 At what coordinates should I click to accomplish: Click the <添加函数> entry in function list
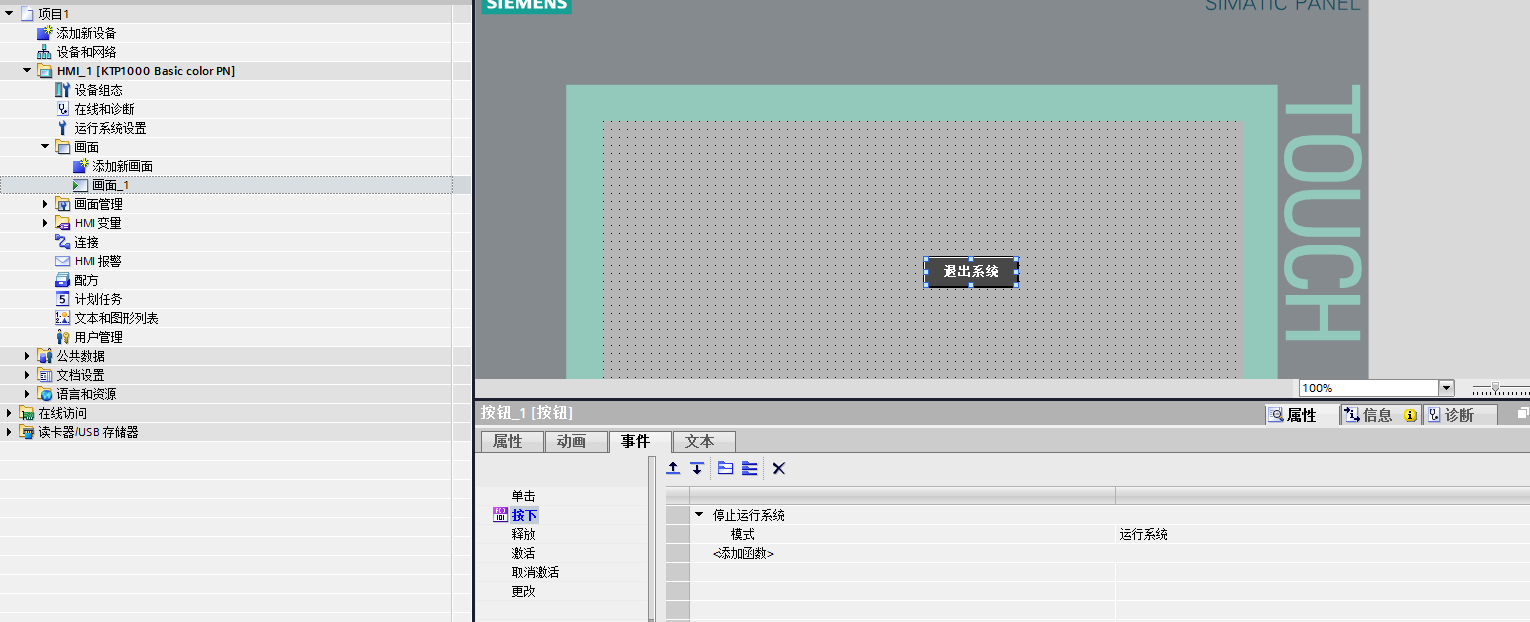743,553
